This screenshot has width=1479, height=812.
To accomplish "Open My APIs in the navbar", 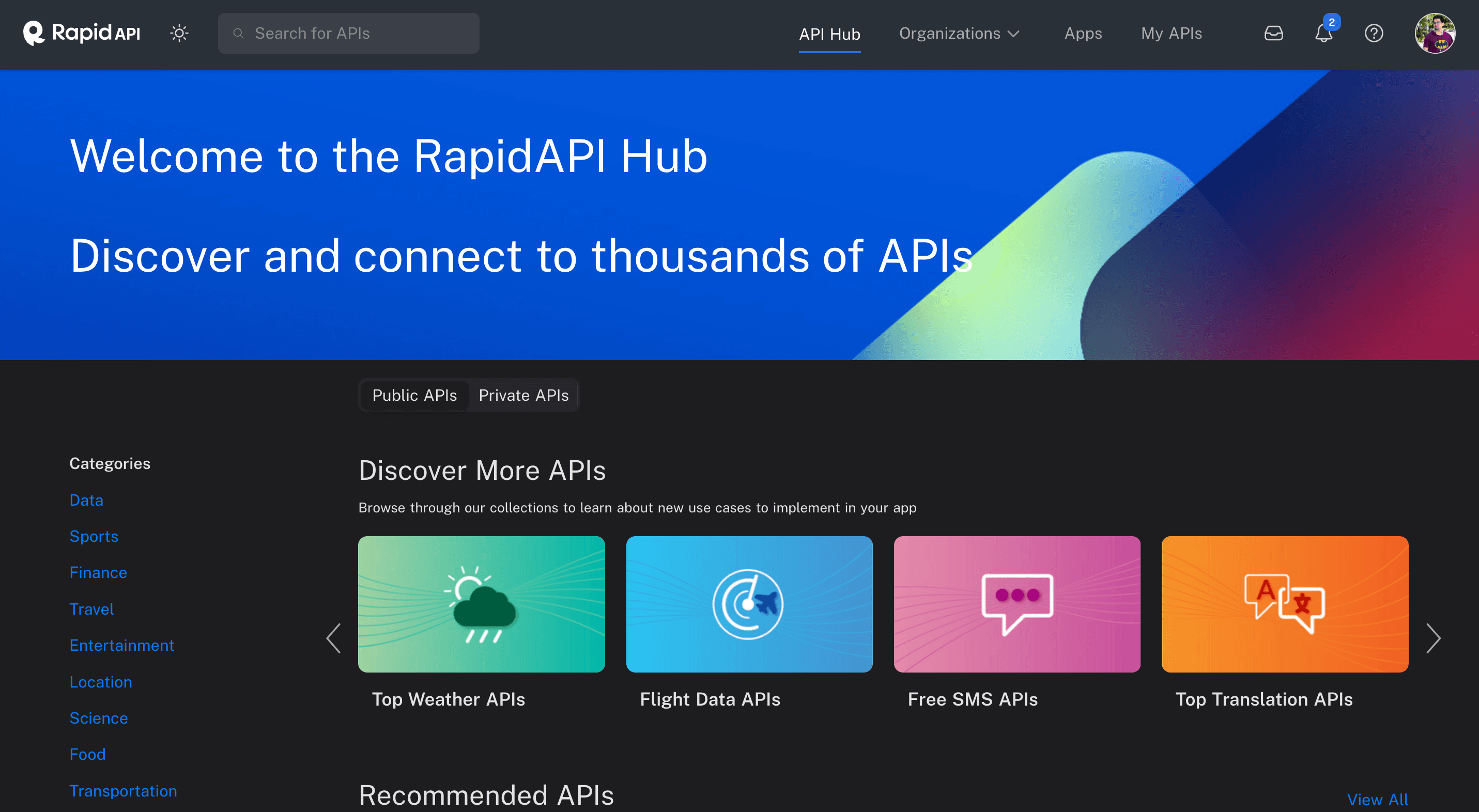I will point(1171,33).
